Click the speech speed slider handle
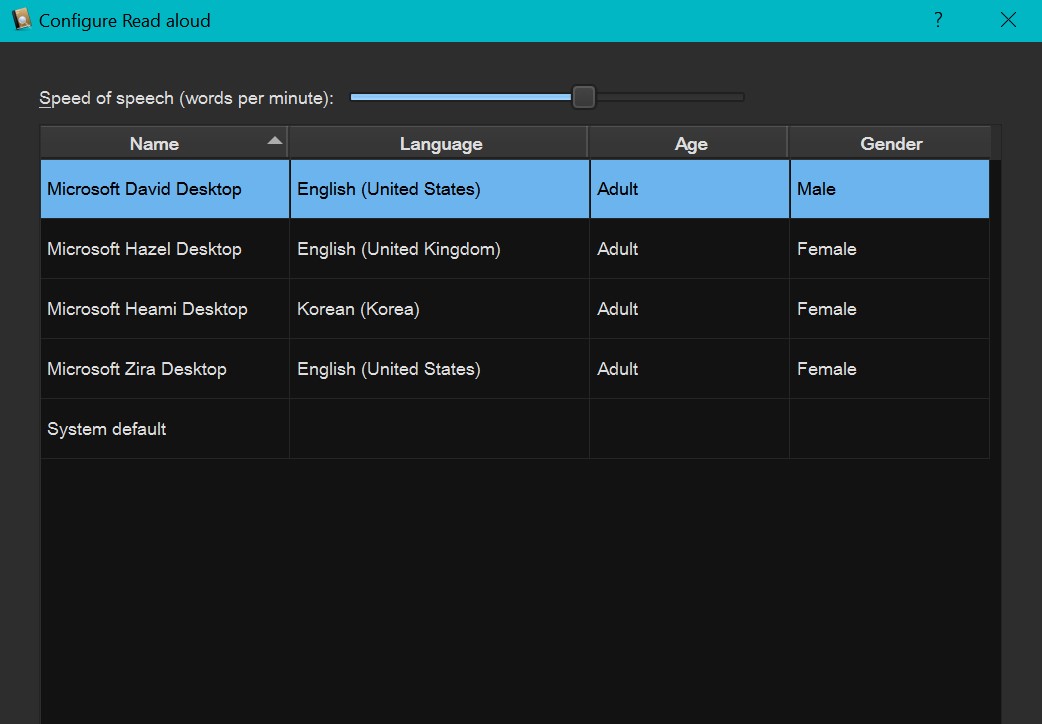1042x724 pixels. coord(583,97)
